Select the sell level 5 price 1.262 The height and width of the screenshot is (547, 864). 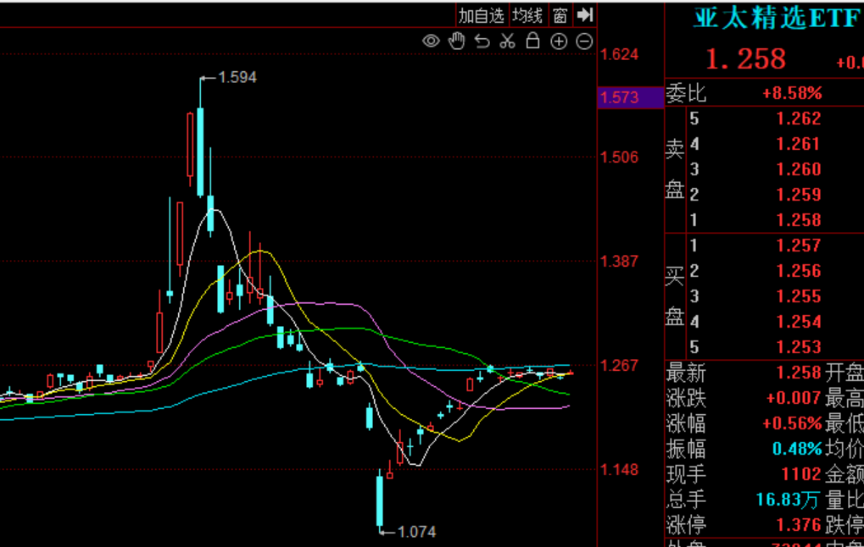pyautogui.click(x=798, y=119)
